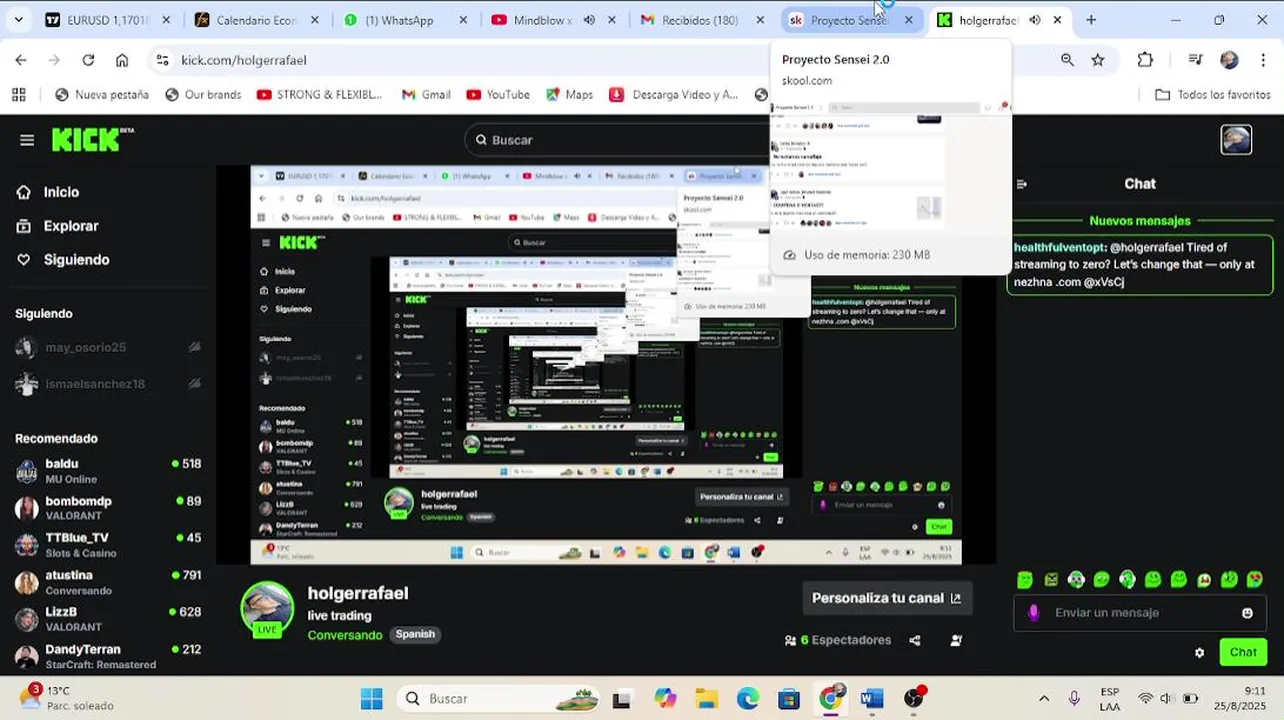Show hidden system tray icons chevron
Viewport: 1284px width, 720px height.
click(1044, 698)
